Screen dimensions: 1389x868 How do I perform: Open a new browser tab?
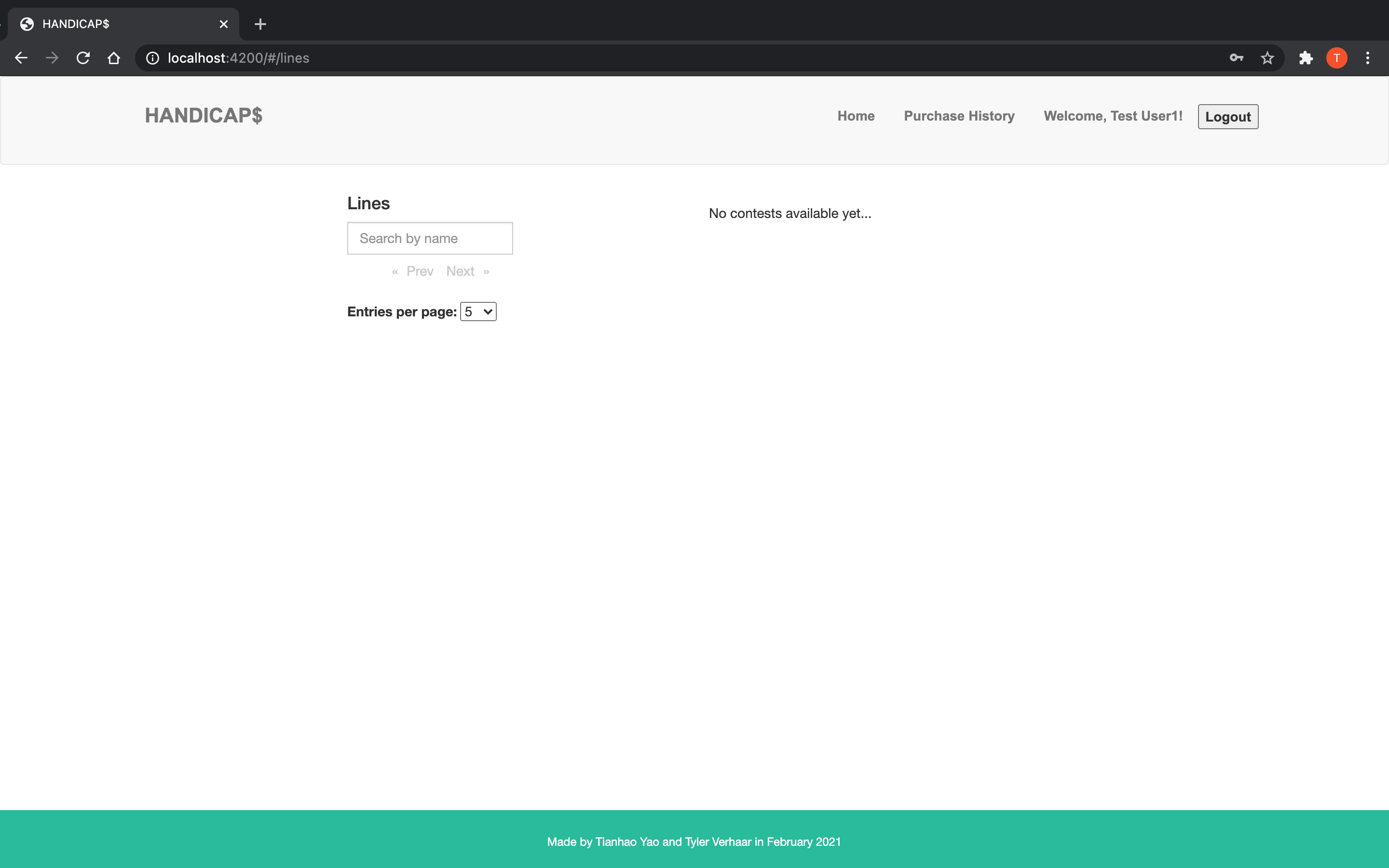(260, 24)
